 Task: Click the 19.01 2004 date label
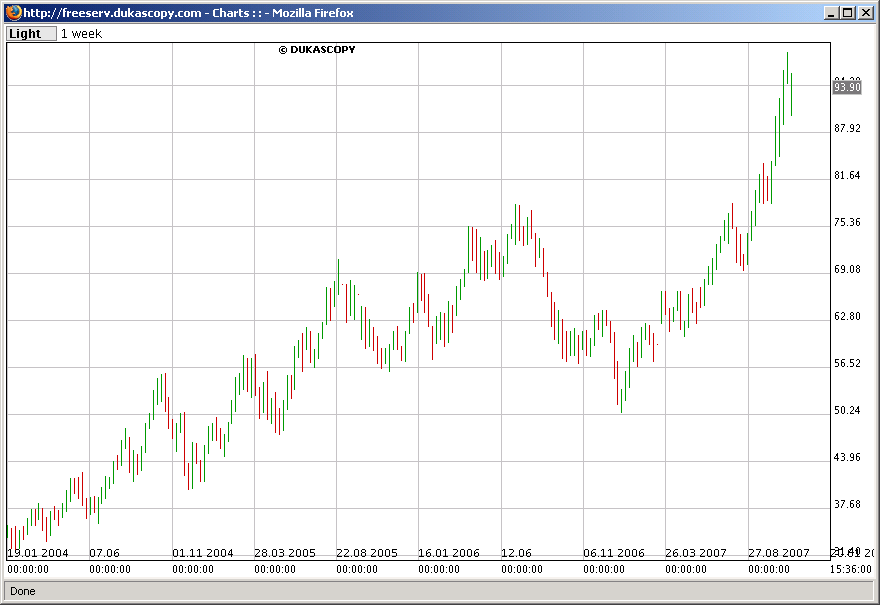pos(38,553)
